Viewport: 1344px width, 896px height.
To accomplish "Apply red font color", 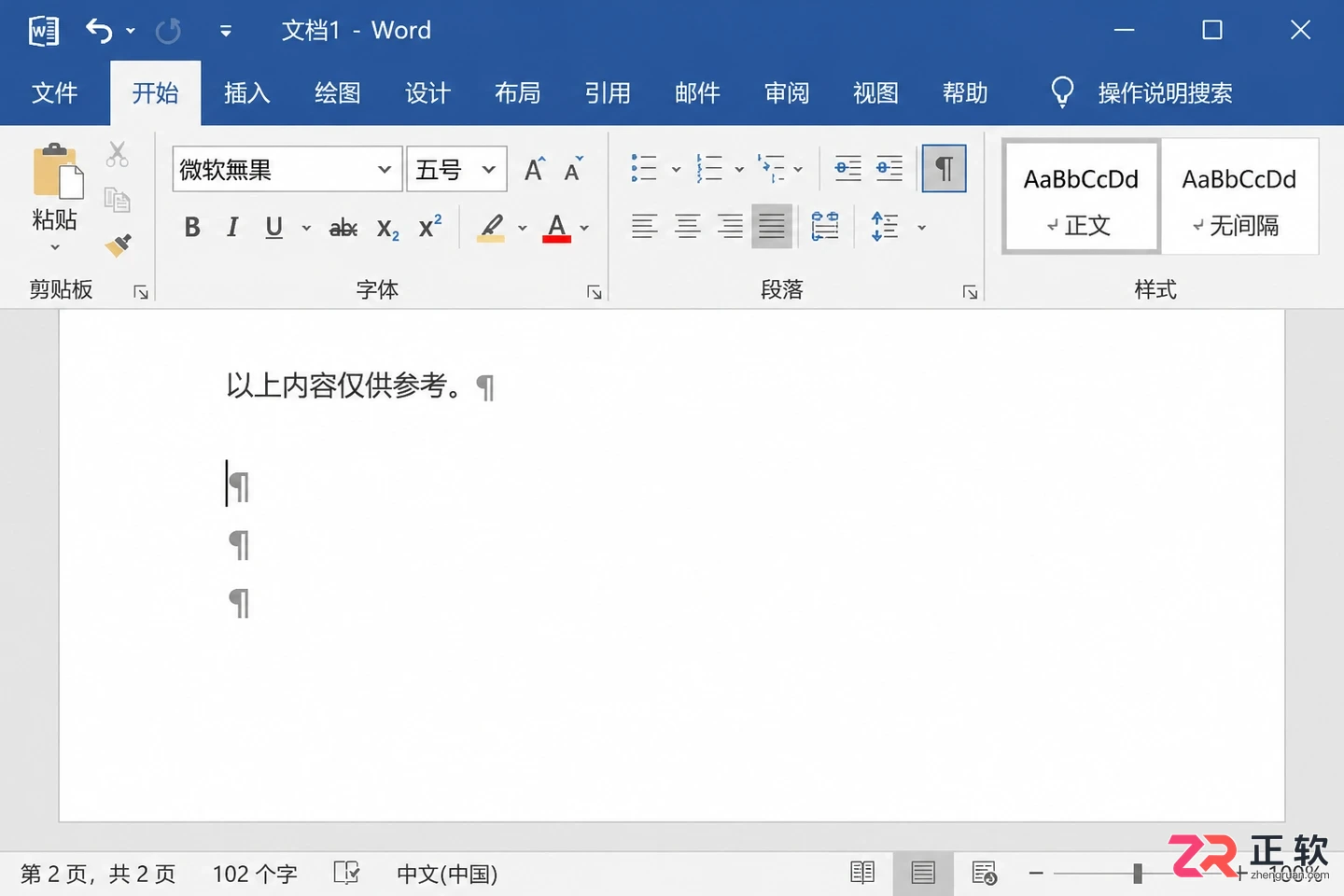I will [556, 227].
